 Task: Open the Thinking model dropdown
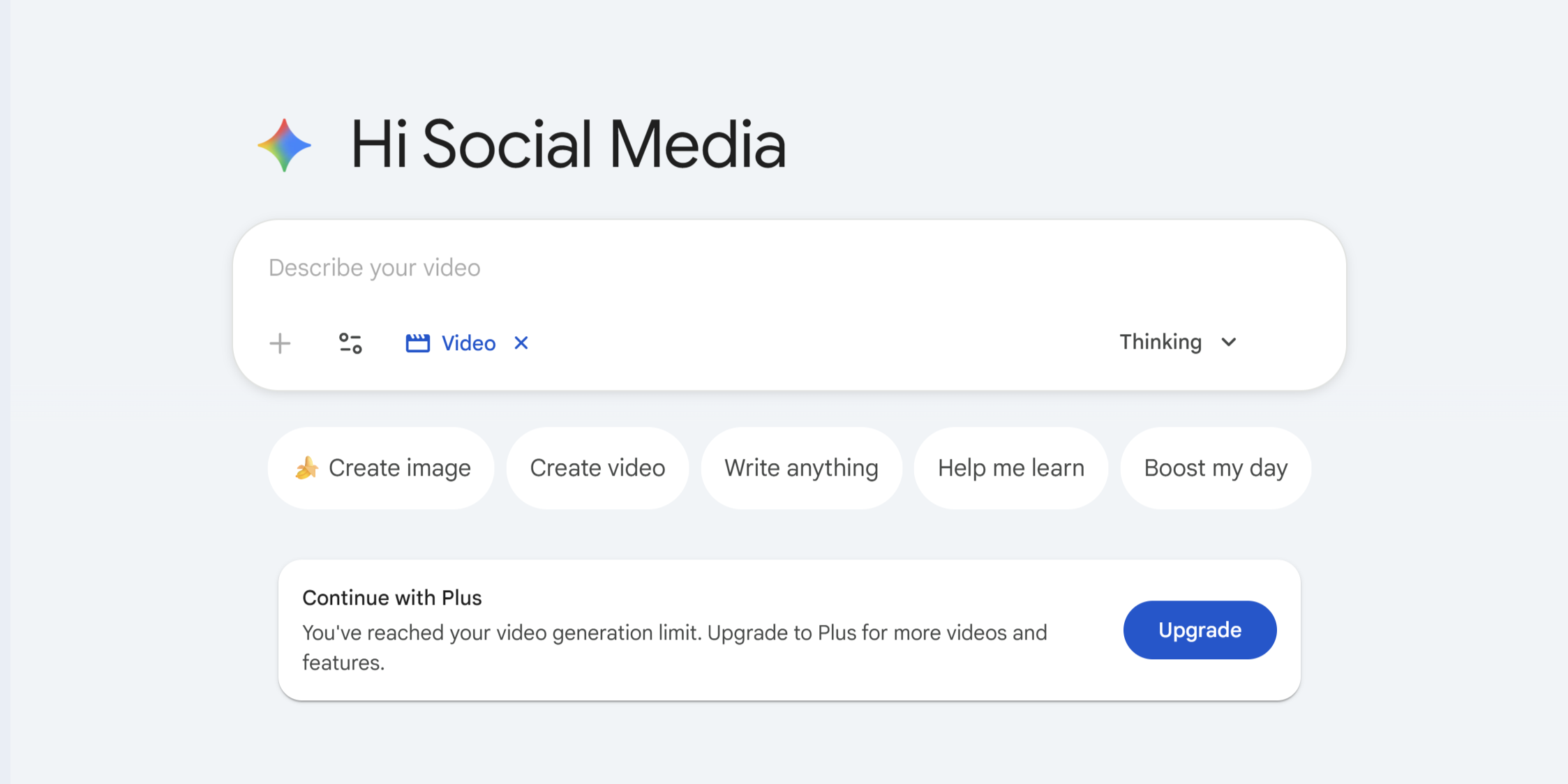tap(1160, 342)
